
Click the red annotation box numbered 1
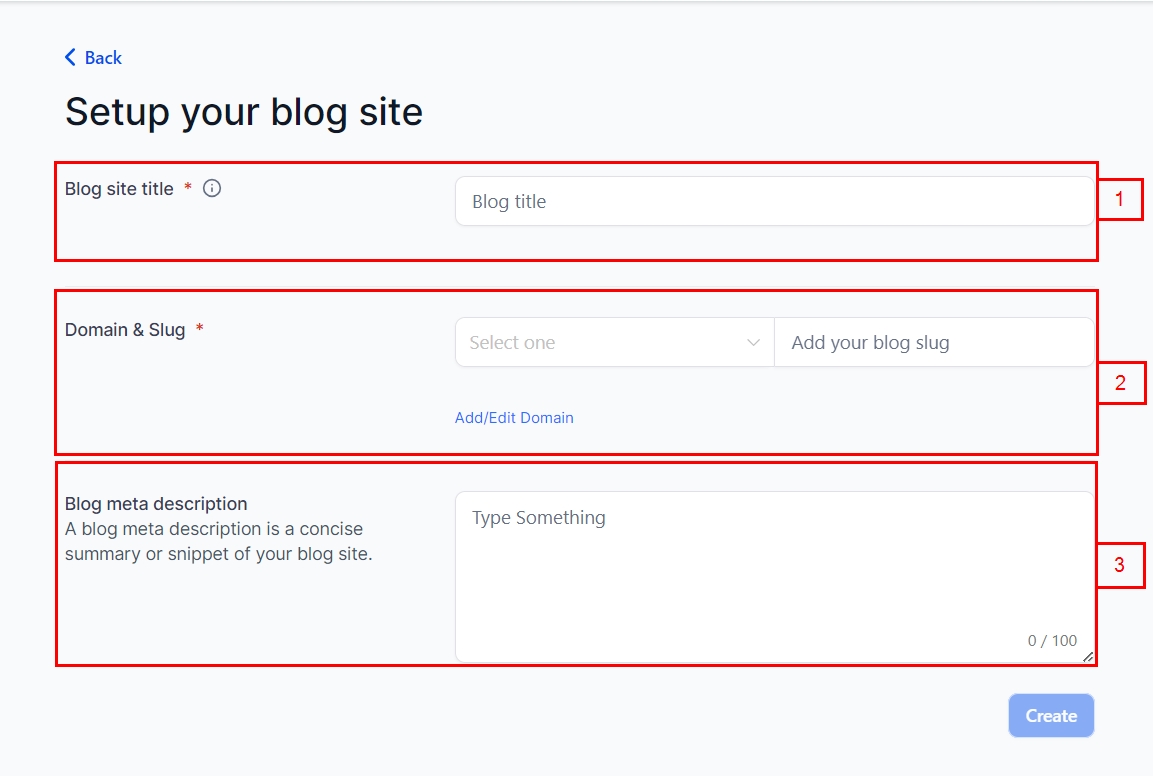click(1119, 200)
